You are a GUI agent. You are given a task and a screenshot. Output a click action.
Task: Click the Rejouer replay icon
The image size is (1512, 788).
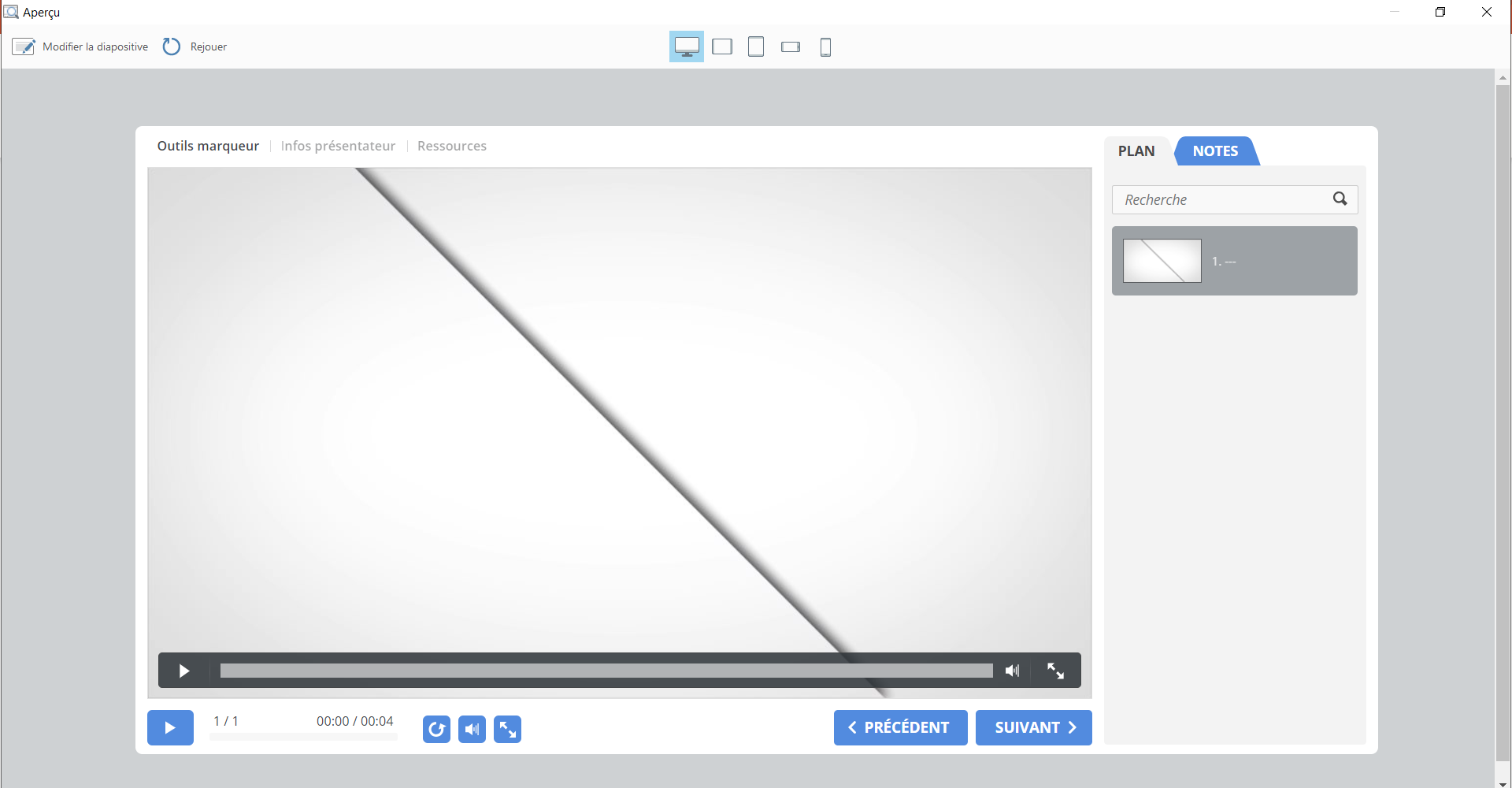172,46
